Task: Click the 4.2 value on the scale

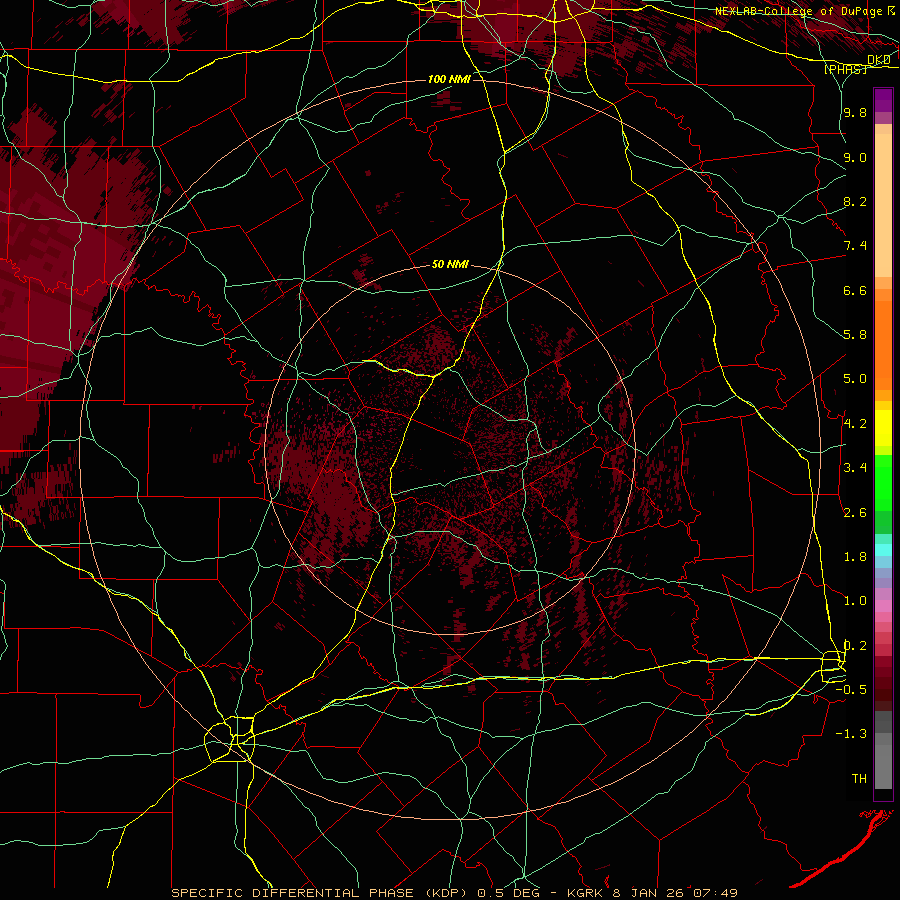Action: pyautogui.click(x=855, y=424)
